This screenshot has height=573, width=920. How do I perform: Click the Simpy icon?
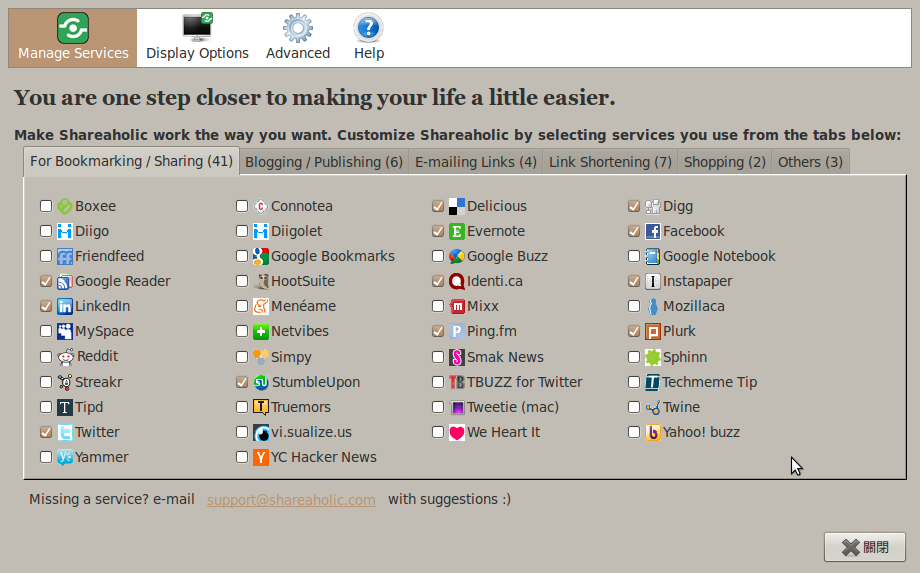[x=261, y=357]
